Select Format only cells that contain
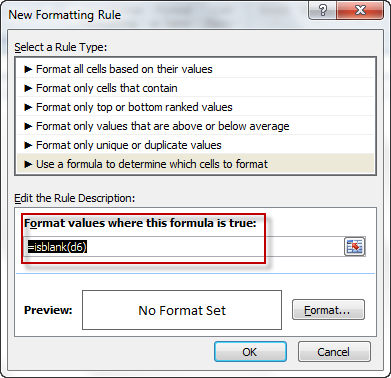 pos(196,88)
